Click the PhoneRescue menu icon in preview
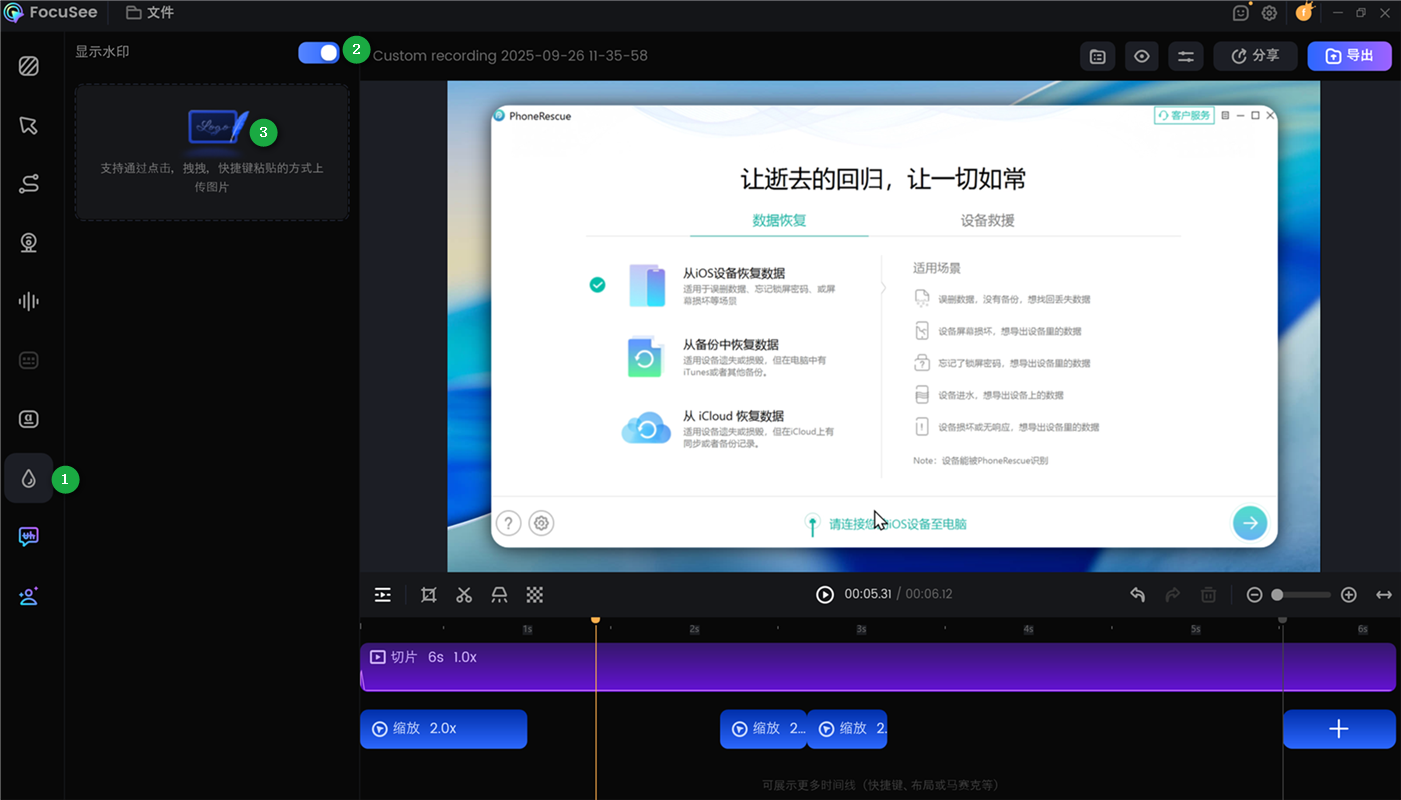The image size is (1401, 800). [1225, 116]
